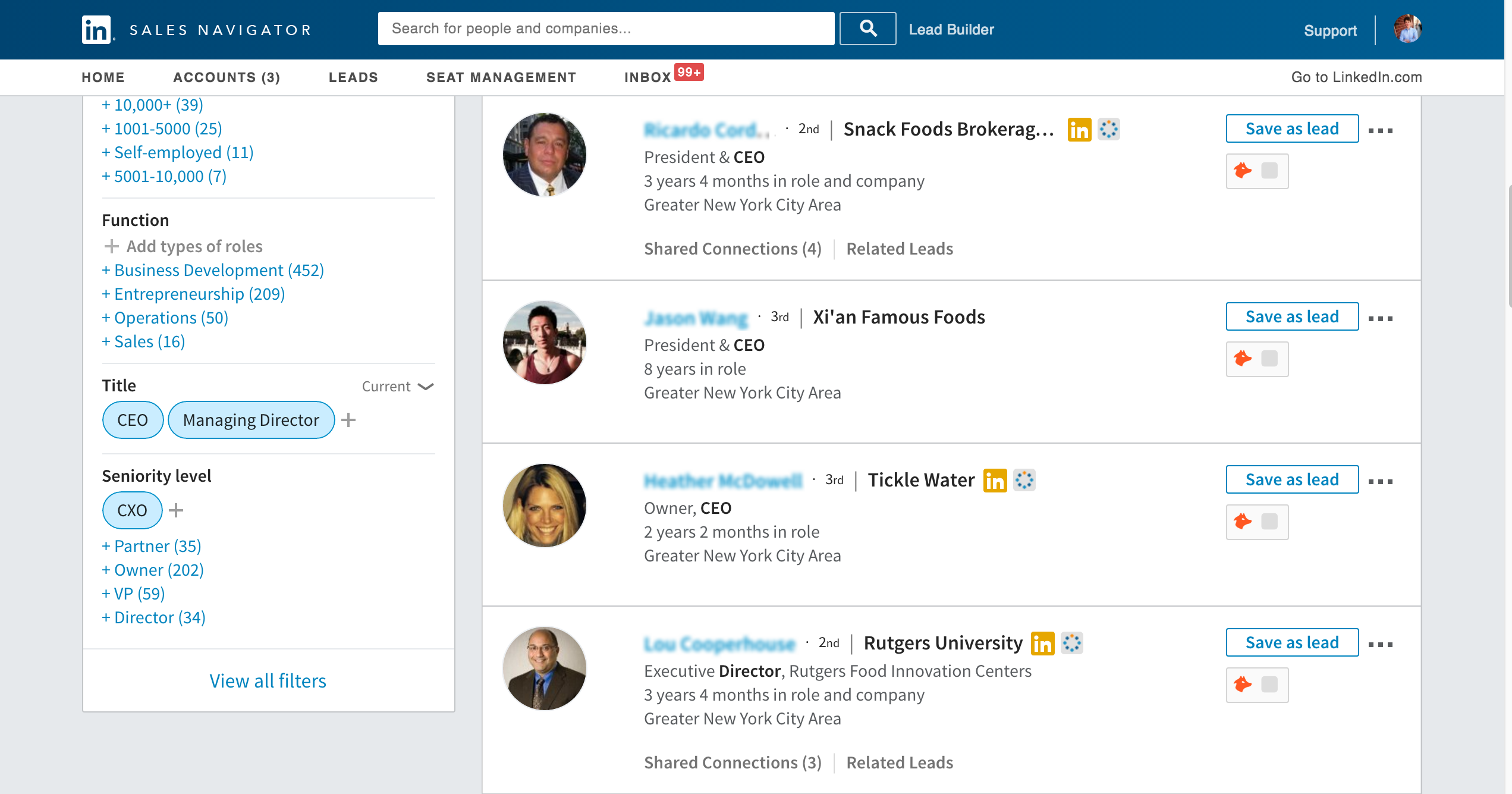The image size is (1512, 794).
Task: Save the Xi'an Famous Foods person as lead
Action: coord(1291,316)
